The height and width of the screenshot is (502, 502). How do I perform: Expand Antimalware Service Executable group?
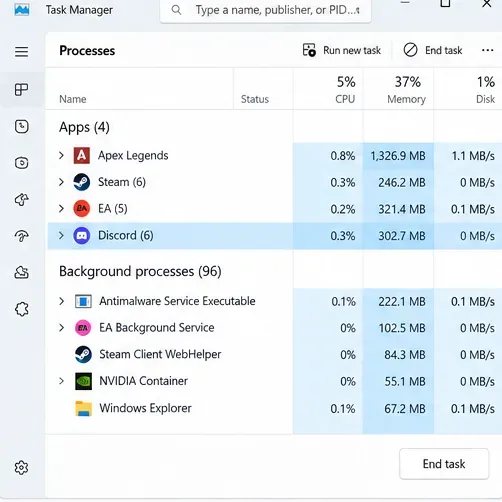pos(61,301)
